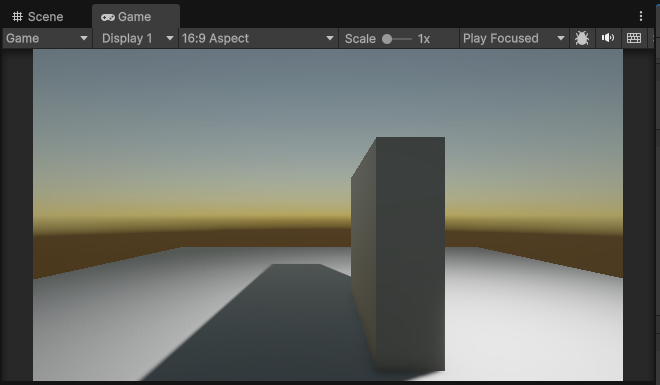
Task: Switch to the Scene tab
Action: (x=38, y=17)
